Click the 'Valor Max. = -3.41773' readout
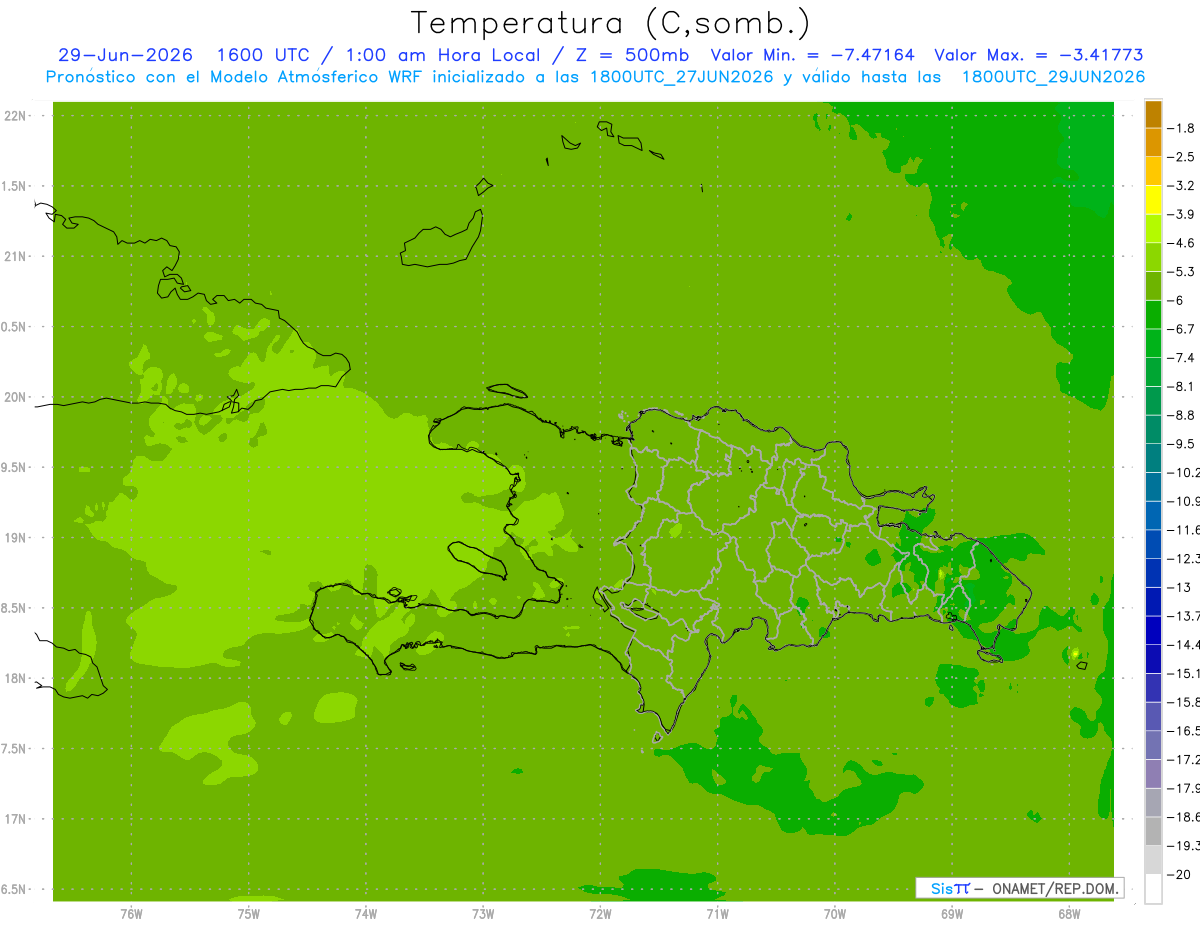This screenshot has width=1200, height=927. [1038, 55]
